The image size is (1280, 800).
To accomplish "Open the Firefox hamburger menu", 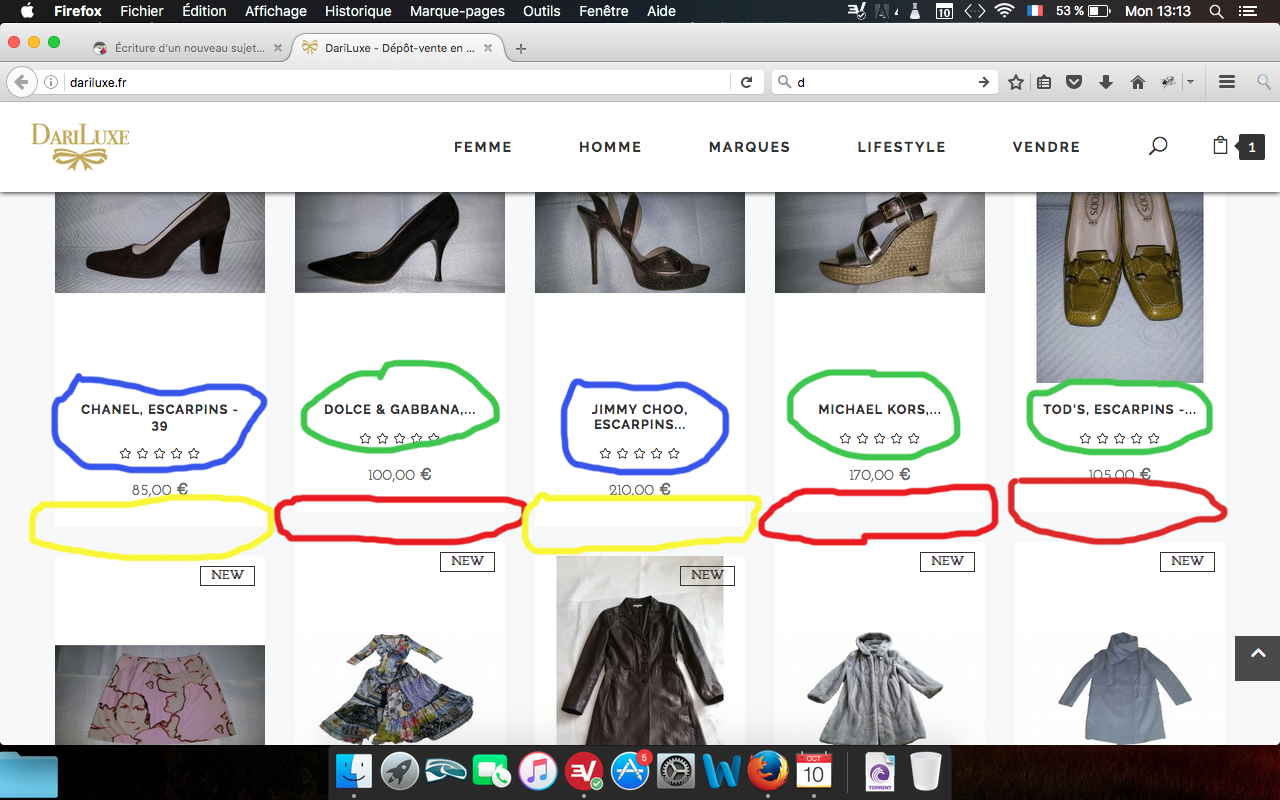I will point(1228,82).
